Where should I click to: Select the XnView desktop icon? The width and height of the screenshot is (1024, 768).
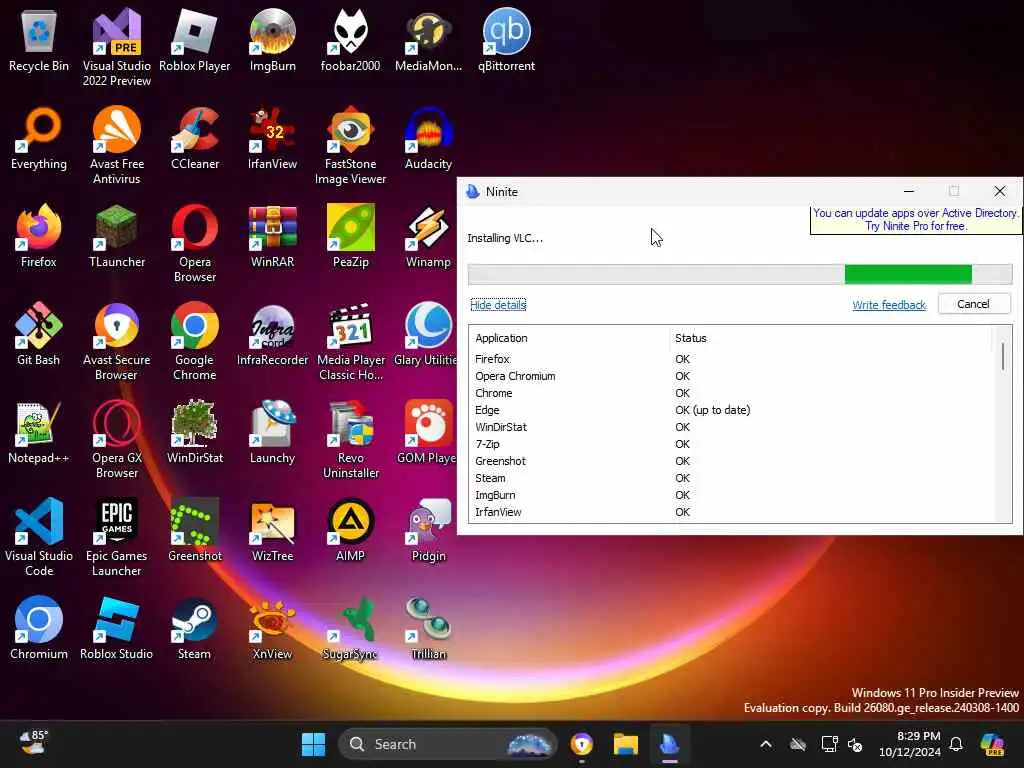[272, 628]
